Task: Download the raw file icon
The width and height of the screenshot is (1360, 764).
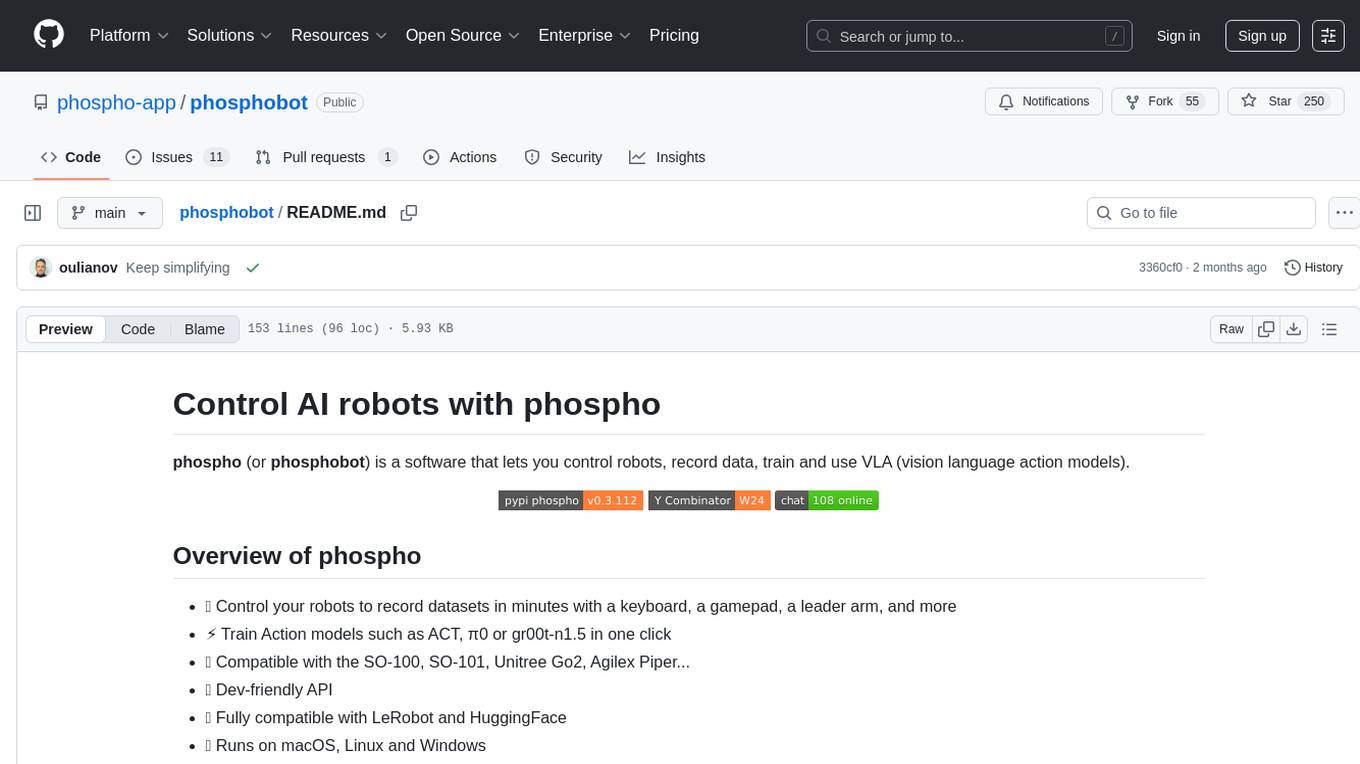Action: [x=1293, y=329]
